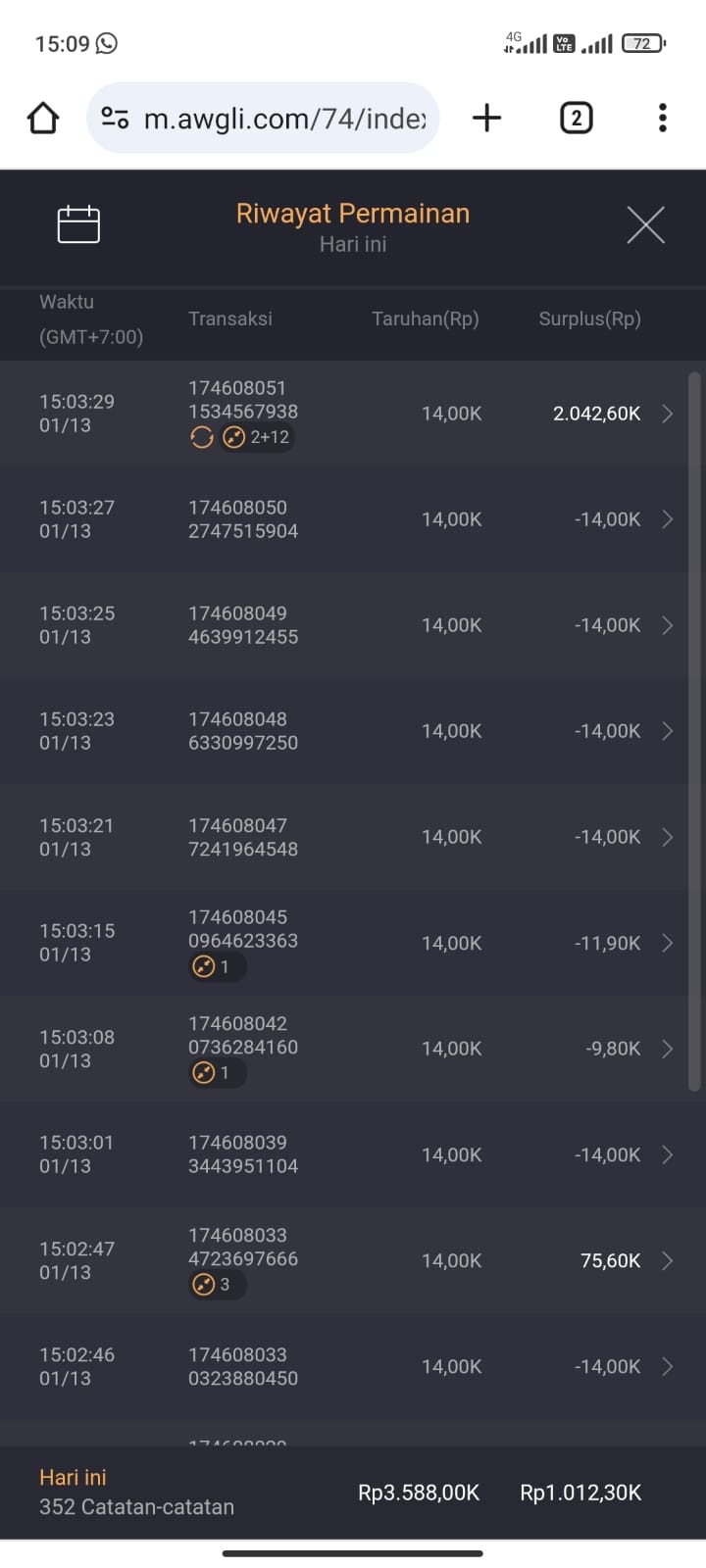Viewport: 706px width, 1568px height.
Task: Expand the 75,60K surplus row chevron
Action: [668, 1260]
